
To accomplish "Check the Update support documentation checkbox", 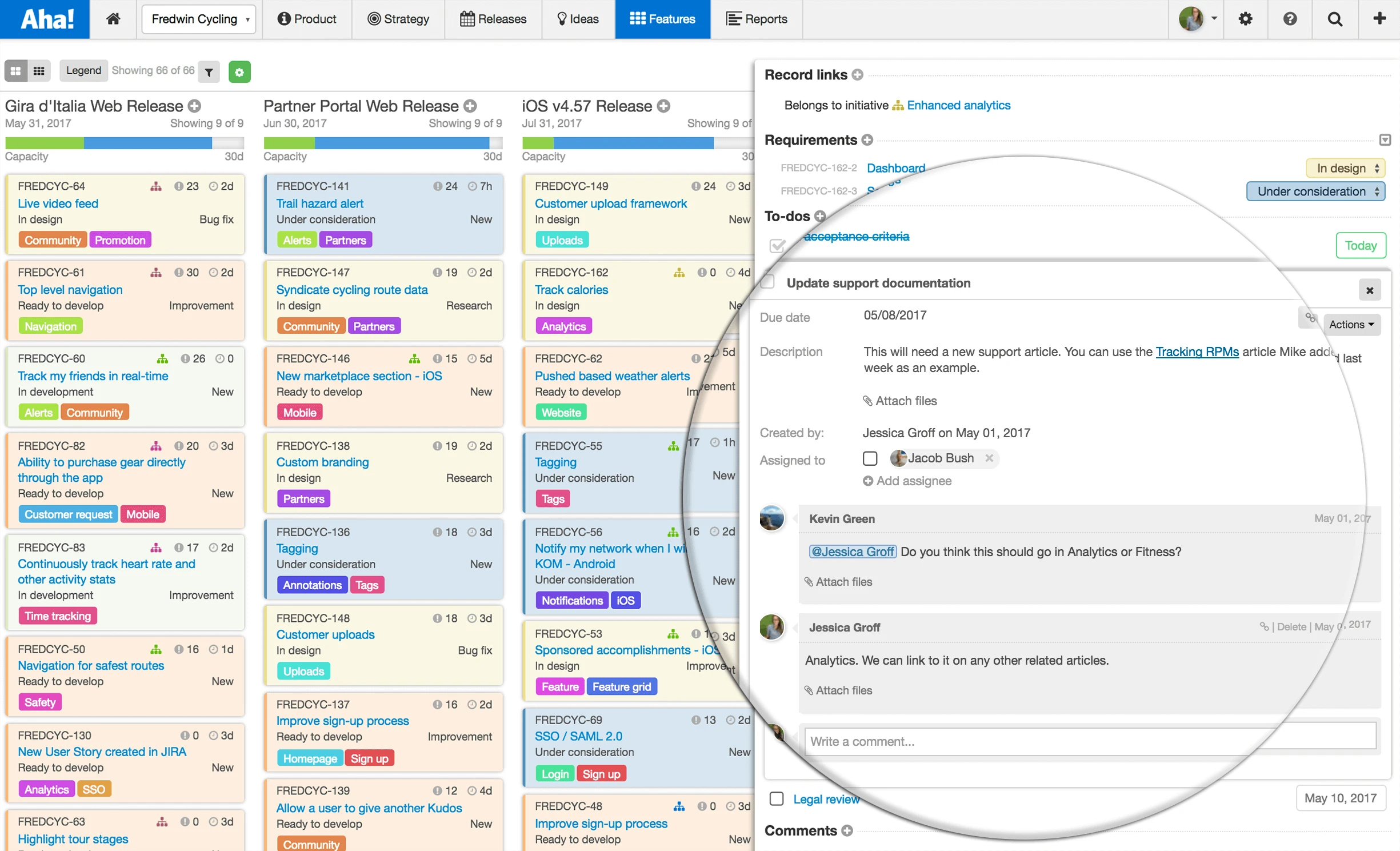I will click(768, 282).
